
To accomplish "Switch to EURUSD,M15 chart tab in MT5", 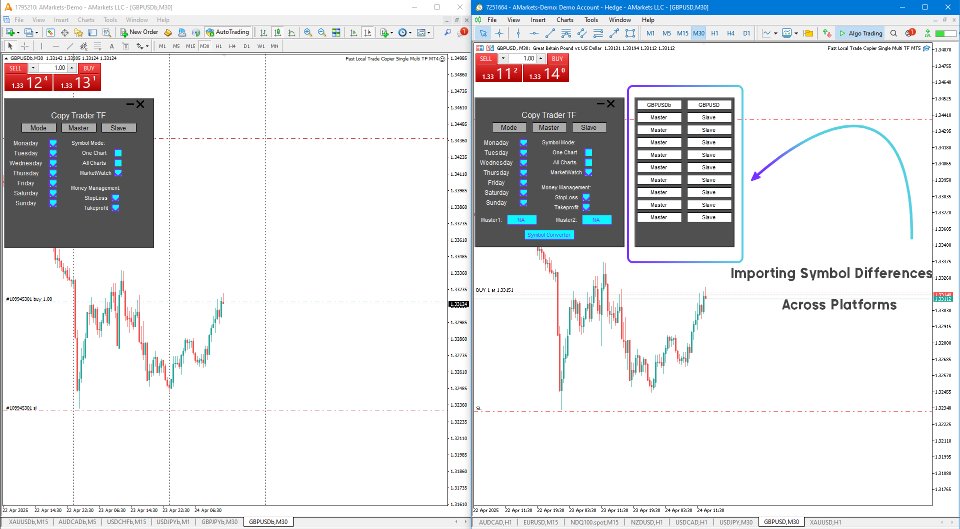I will (540, 522).
